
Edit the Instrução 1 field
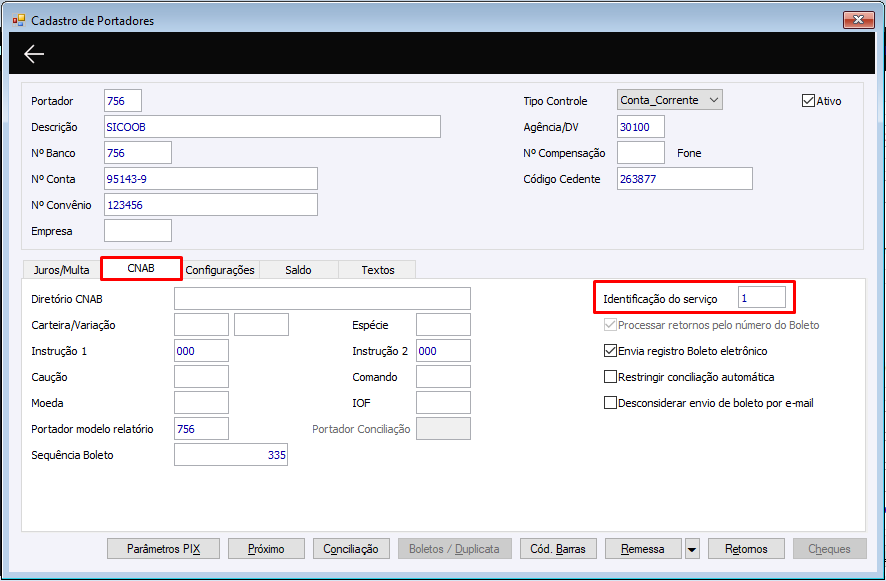click(201, 350)
